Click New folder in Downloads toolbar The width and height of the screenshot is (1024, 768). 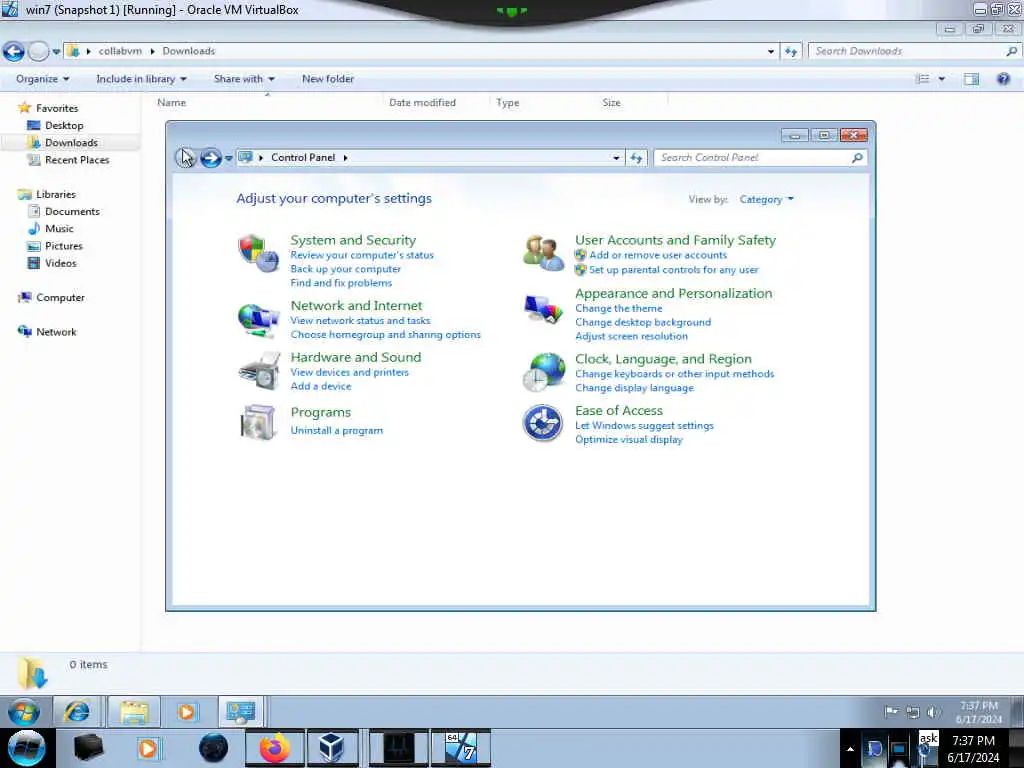(328, 79)
